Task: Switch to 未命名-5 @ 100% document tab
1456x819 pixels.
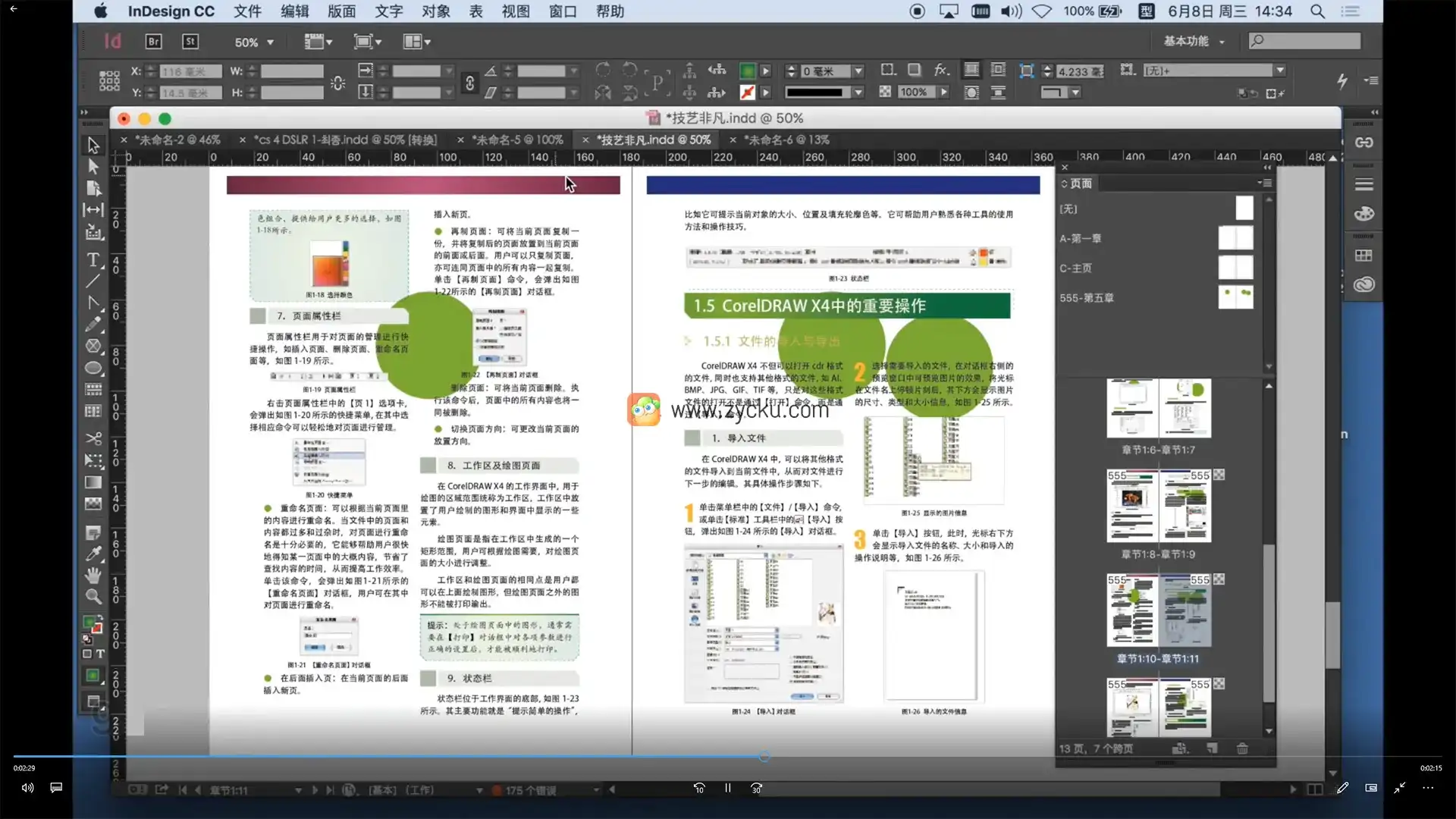Action: pos(516,140)
